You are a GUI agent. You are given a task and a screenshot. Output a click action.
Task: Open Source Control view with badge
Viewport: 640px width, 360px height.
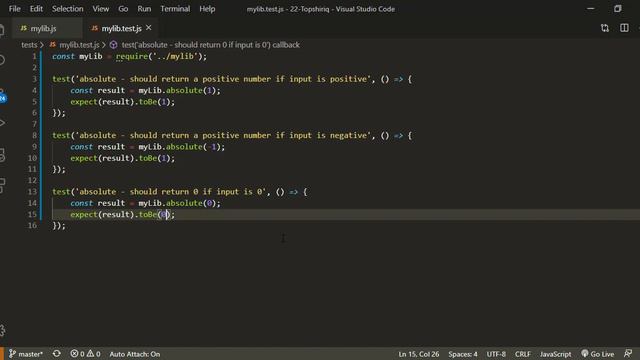pos(2,96)
